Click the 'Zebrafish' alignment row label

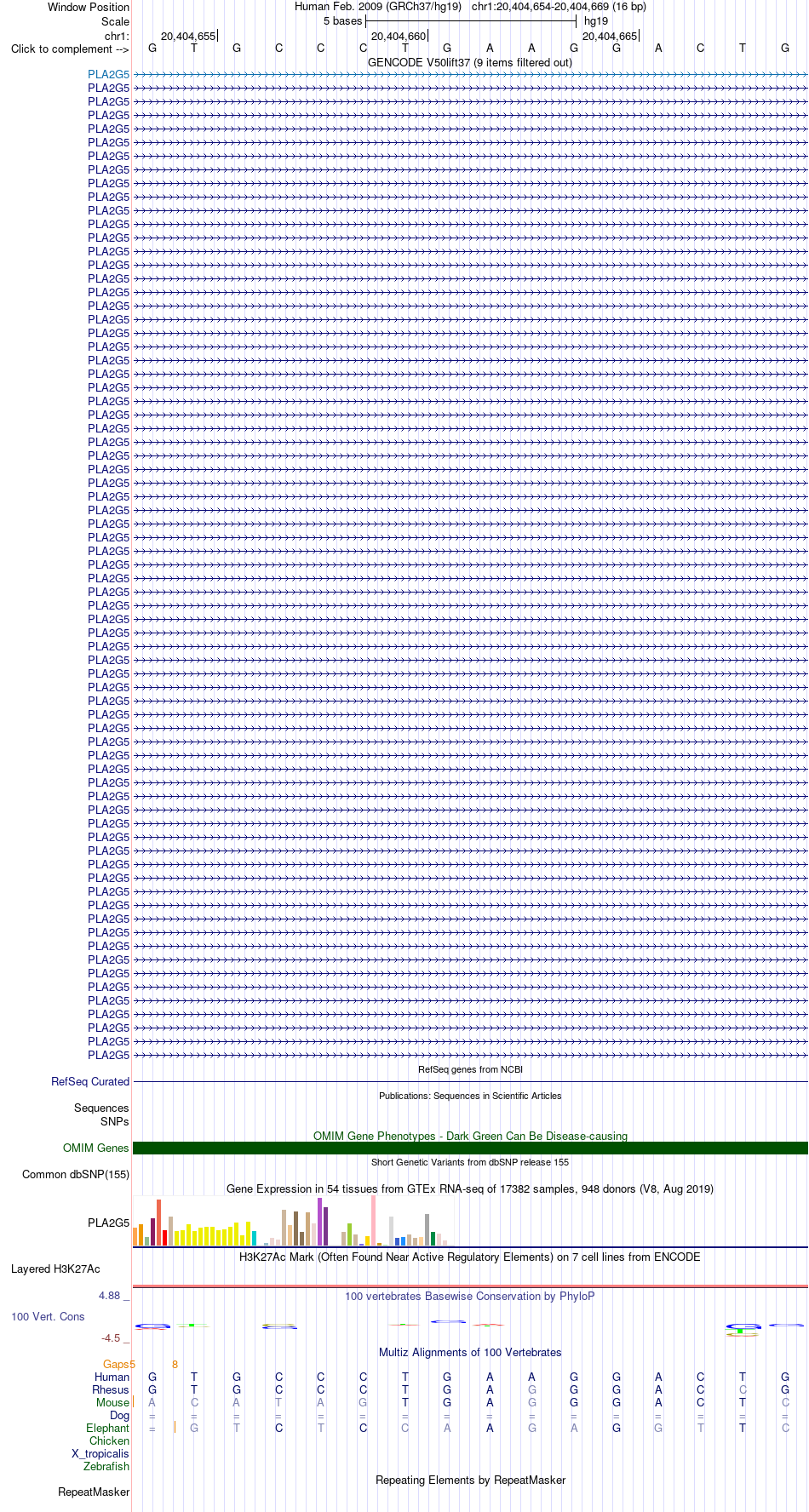point(106,1466)
